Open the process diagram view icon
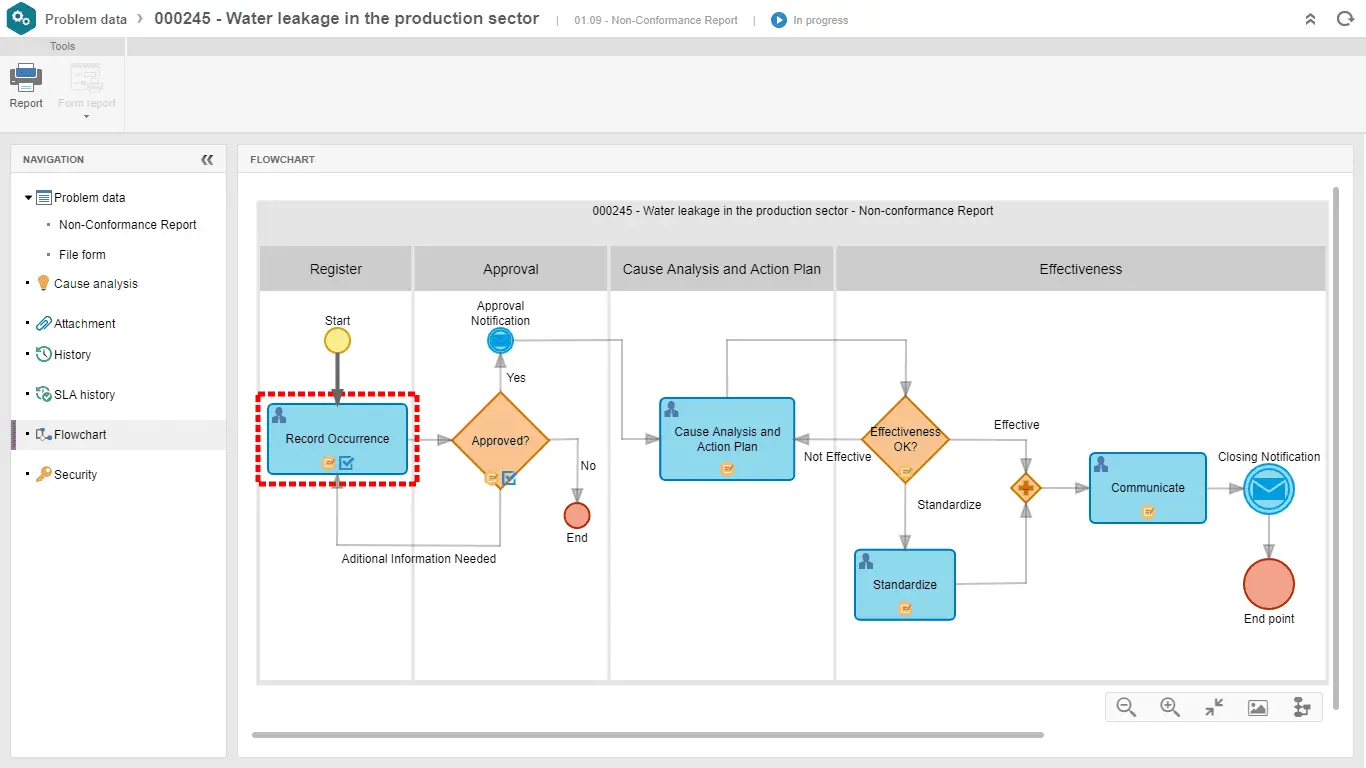1366x768 pixels. click(1302, 707)
